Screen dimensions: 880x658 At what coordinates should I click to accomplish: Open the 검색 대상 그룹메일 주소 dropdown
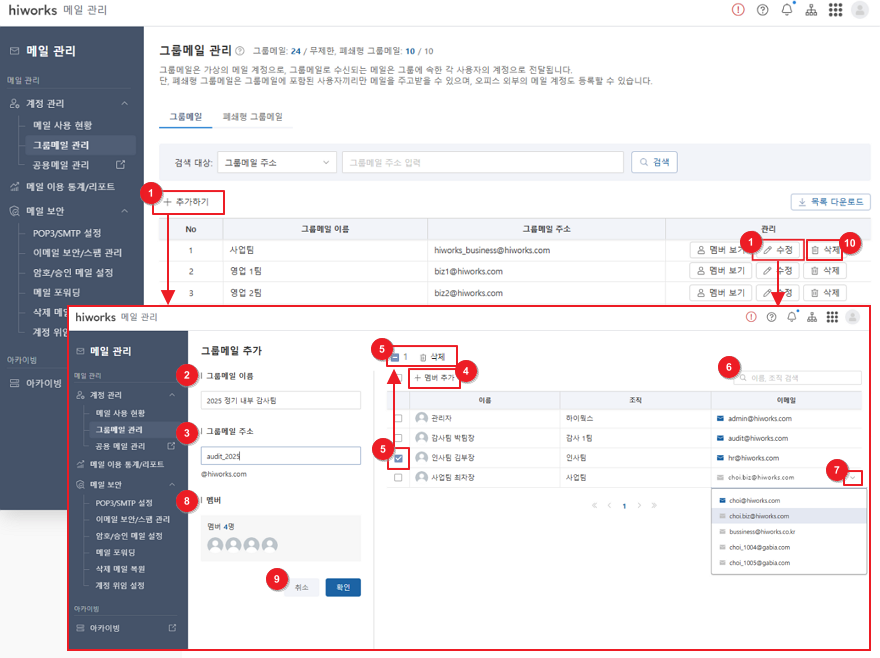point(275,161)
